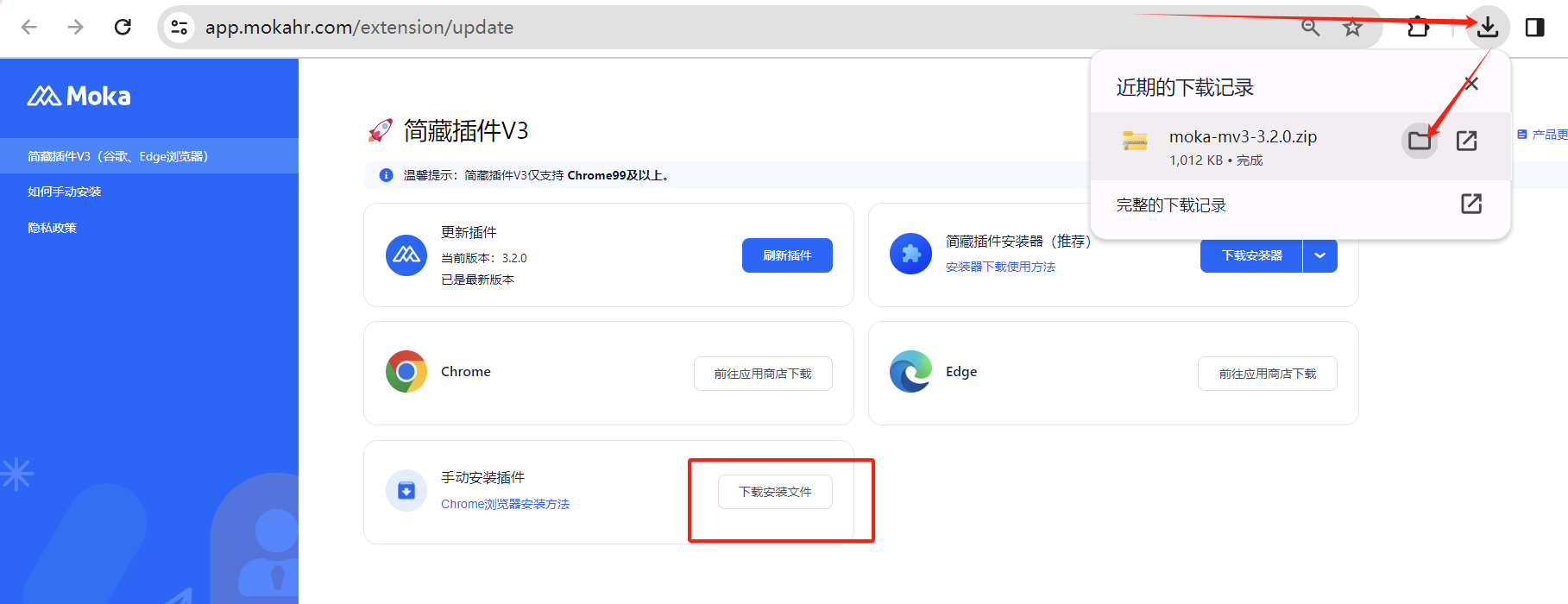This screenshot has height=604, width=1568.
Task: Open full download history external icon
Action: pyautogui.click(x=1471, y=204)
